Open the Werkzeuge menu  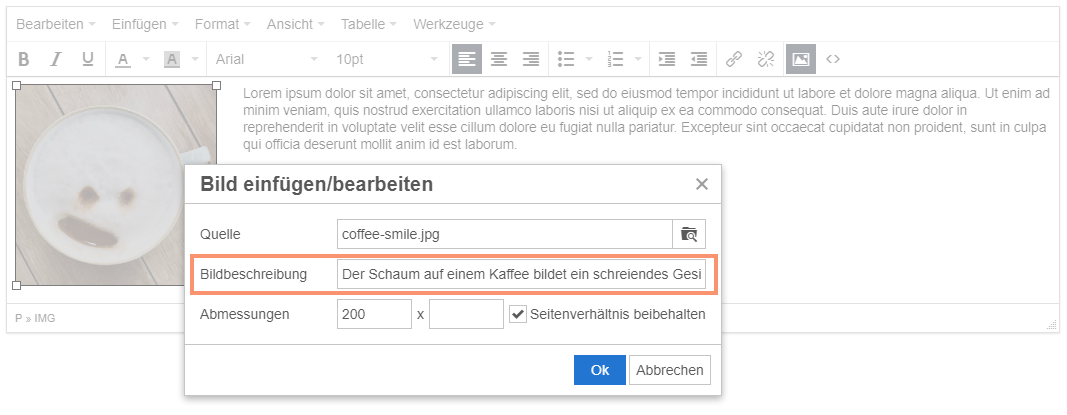point(454,24)
